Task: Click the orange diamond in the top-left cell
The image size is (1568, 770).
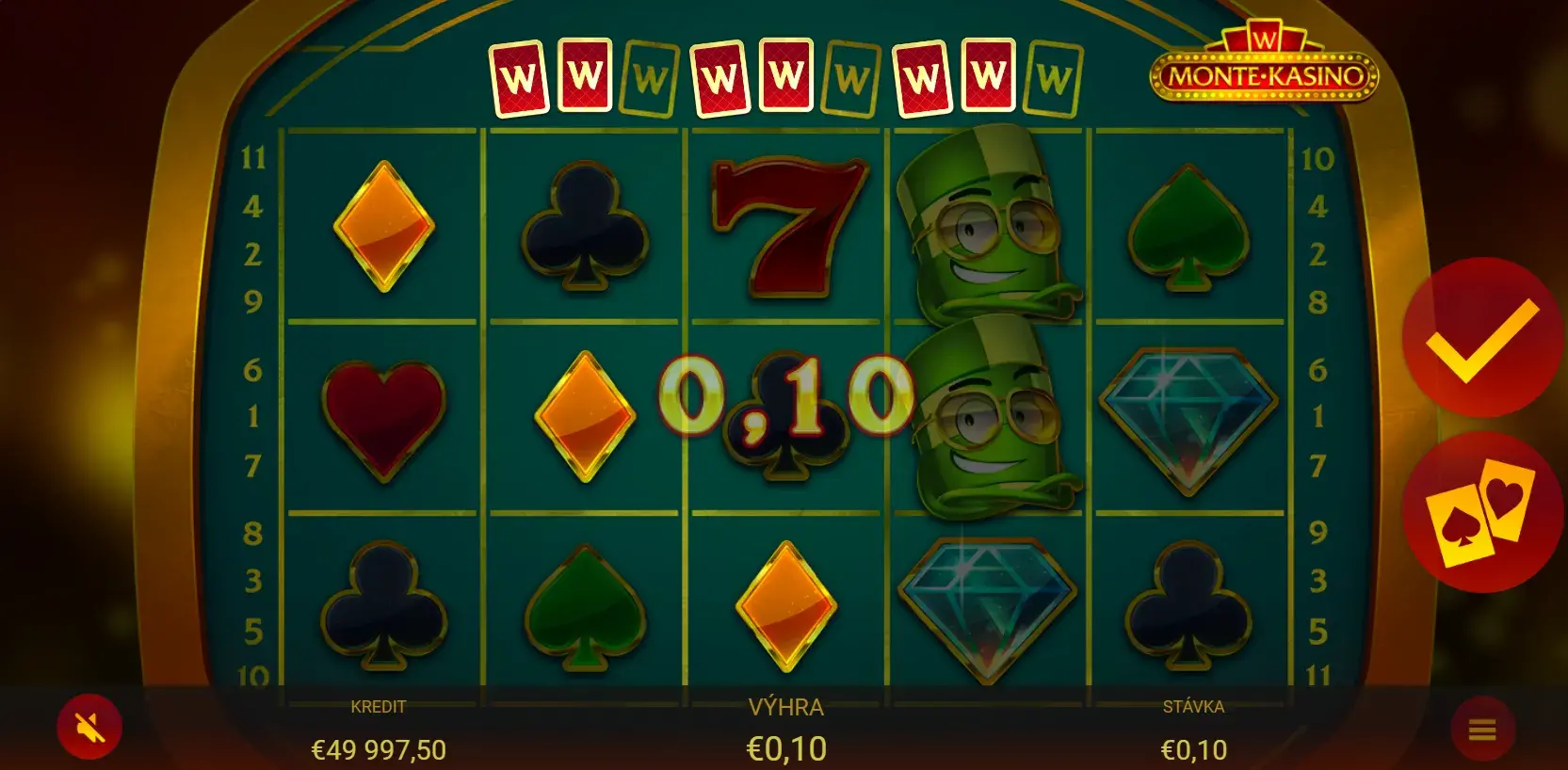Action: (x=383, y=227)
